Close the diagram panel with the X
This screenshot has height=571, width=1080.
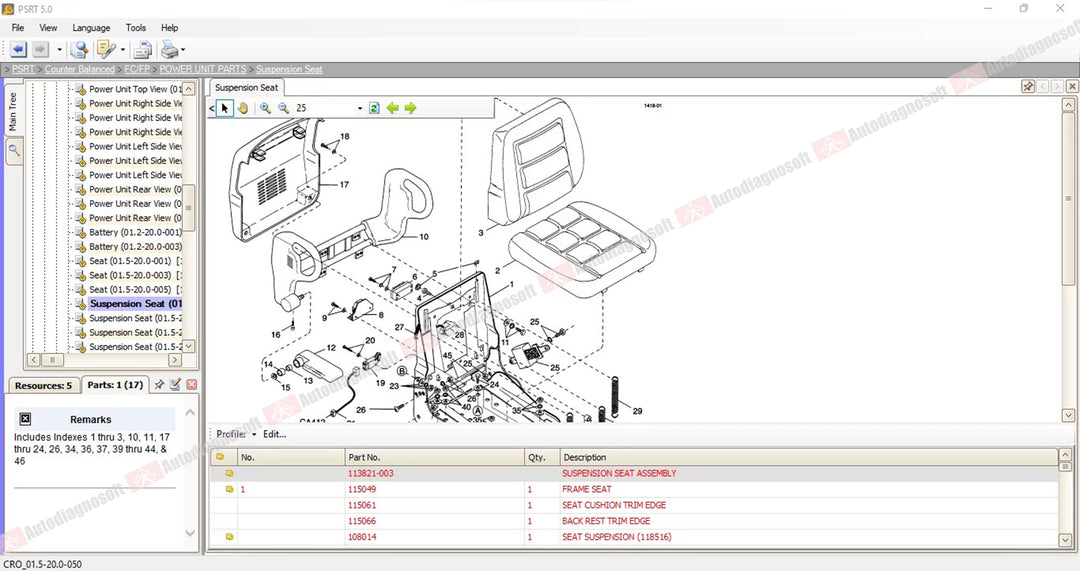pos(1072,86)
